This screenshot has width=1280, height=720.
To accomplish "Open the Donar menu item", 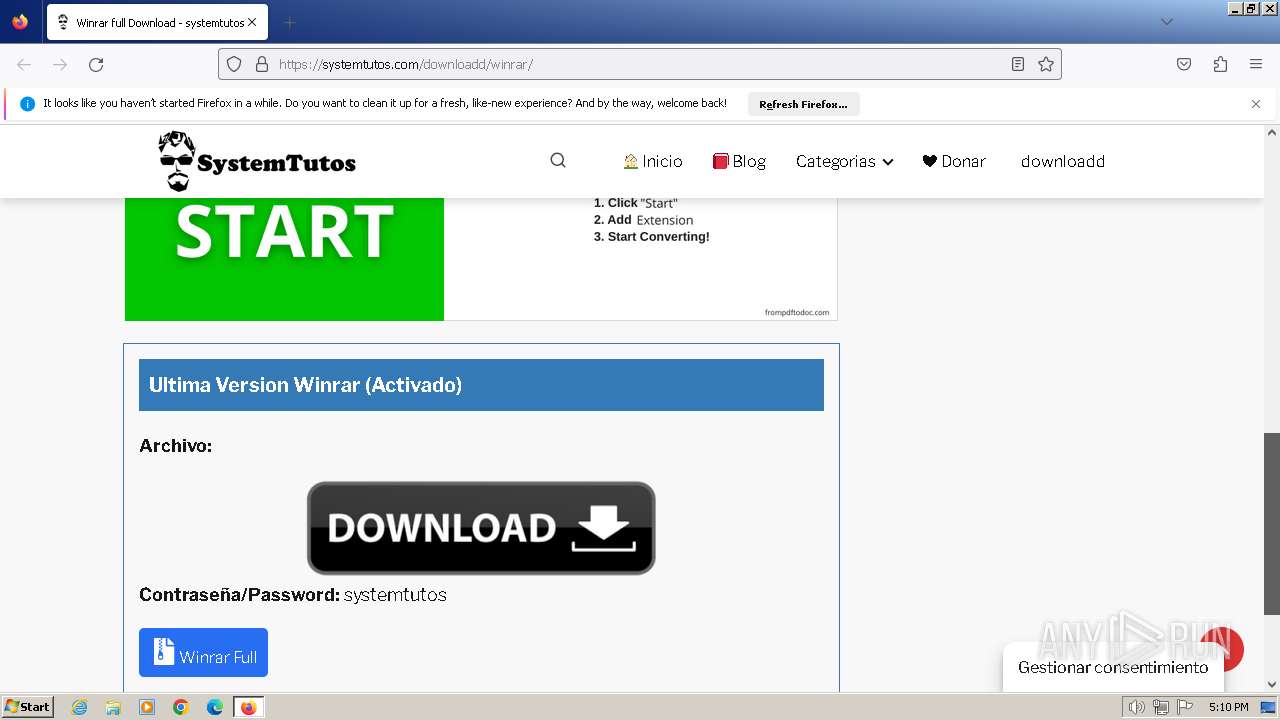I will (954, 161).
